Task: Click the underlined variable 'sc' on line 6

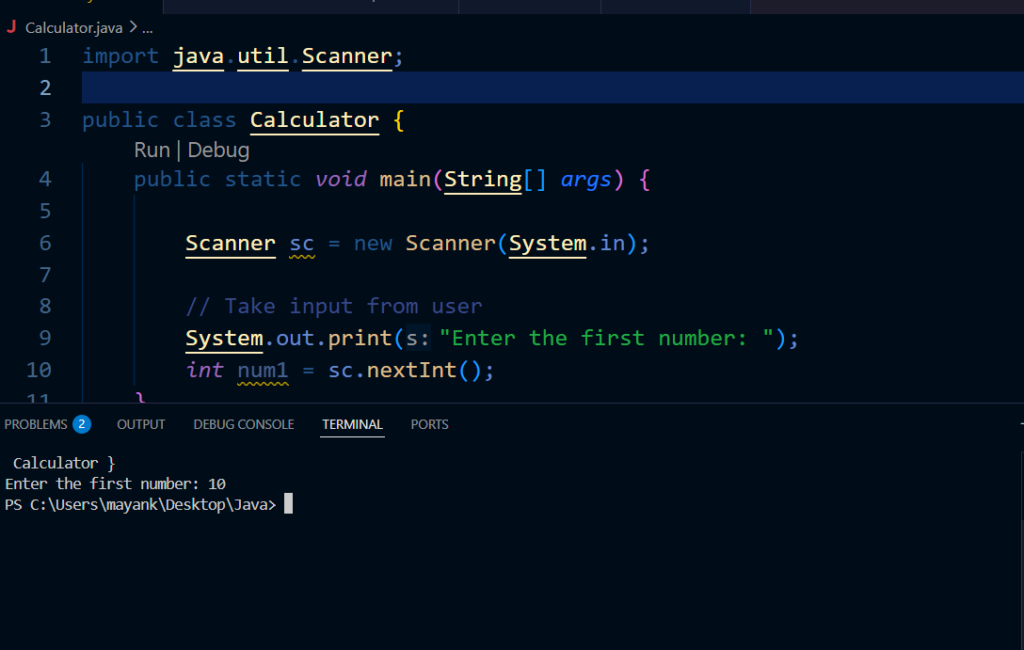Action: pyautogui.click(x=302, y=244)
